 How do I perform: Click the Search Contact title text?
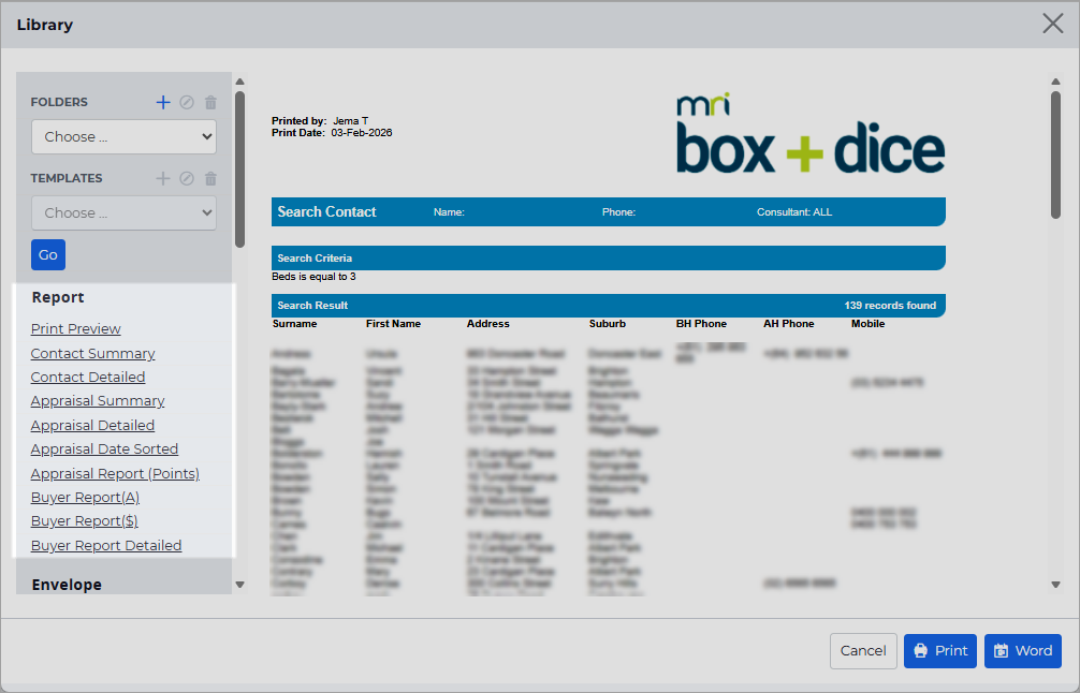point(326,212)
